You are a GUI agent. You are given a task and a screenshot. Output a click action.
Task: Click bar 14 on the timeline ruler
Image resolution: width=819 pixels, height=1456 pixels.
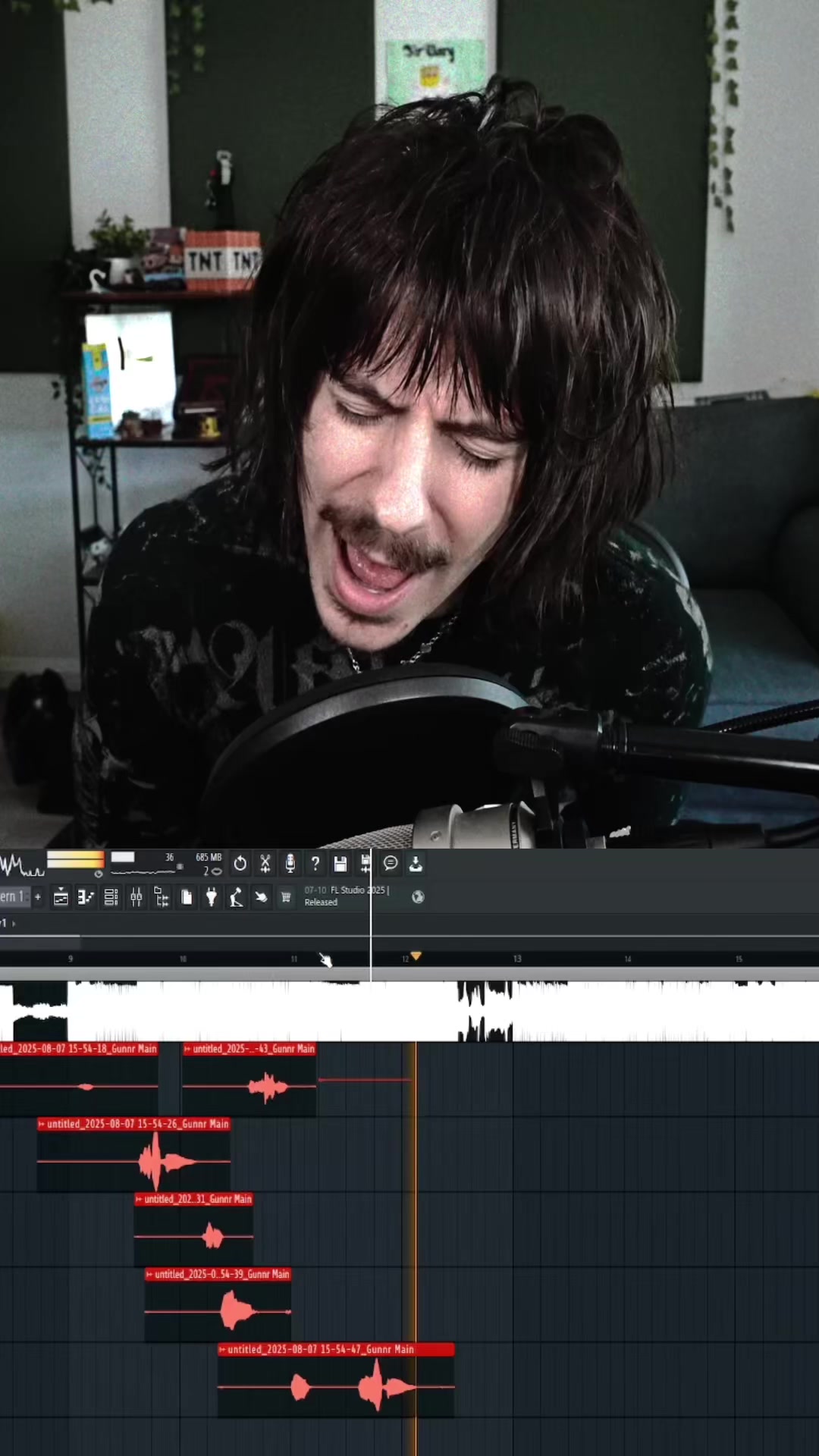click(x=628, y=959)
